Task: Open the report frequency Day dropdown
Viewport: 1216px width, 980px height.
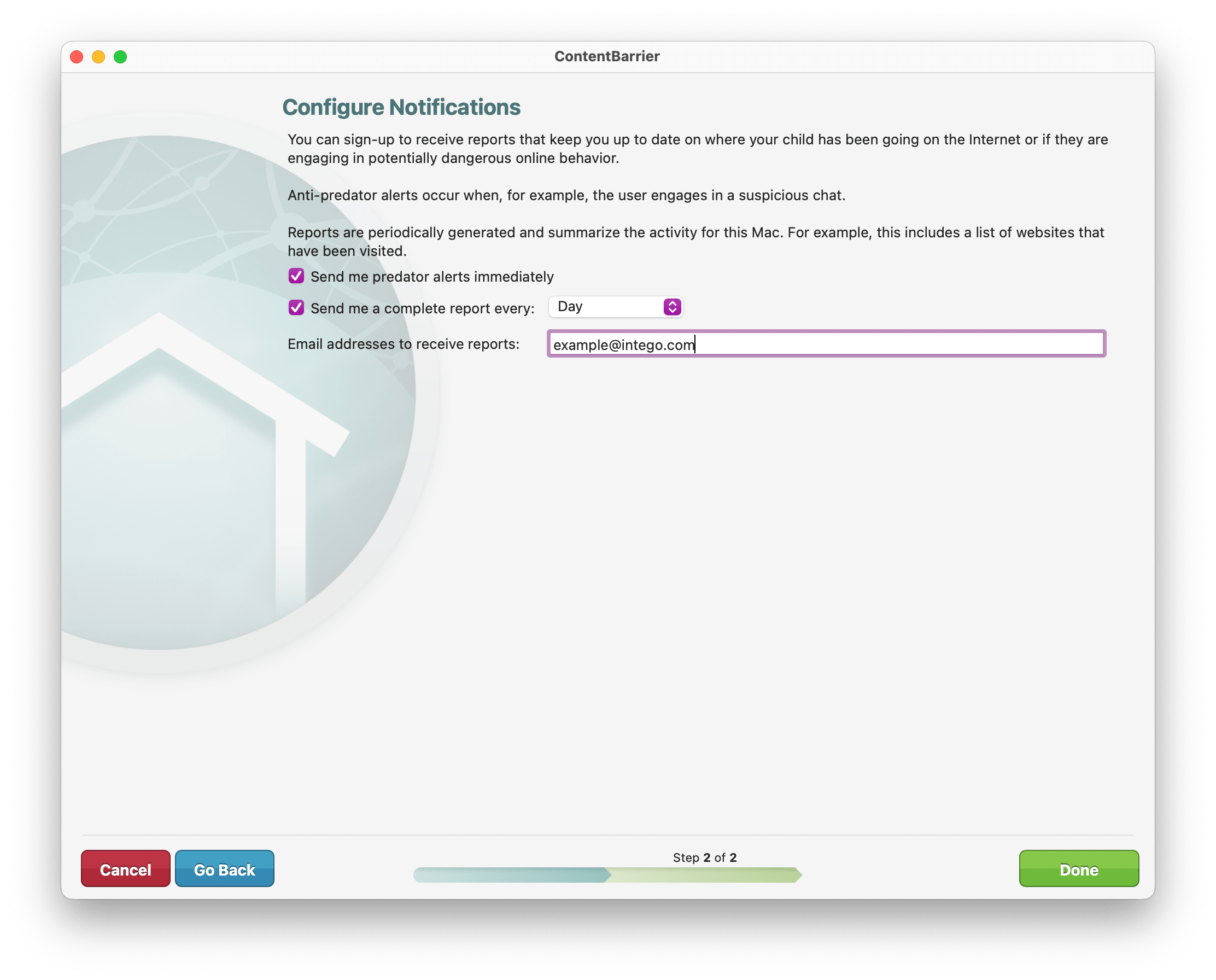Action: coord(606,307)
